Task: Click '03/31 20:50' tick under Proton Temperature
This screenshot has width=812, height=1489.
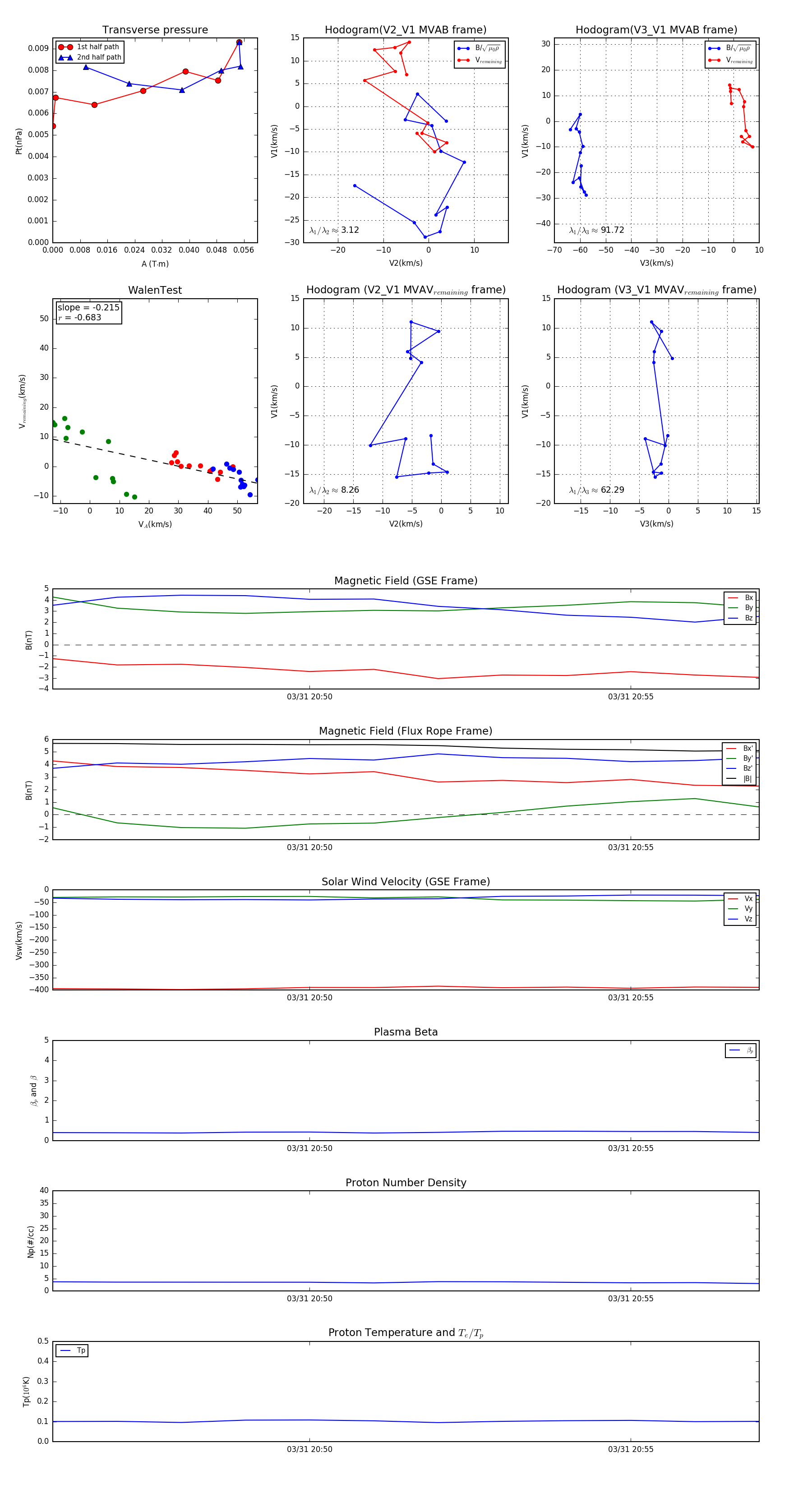Action: click(310, 1449)
